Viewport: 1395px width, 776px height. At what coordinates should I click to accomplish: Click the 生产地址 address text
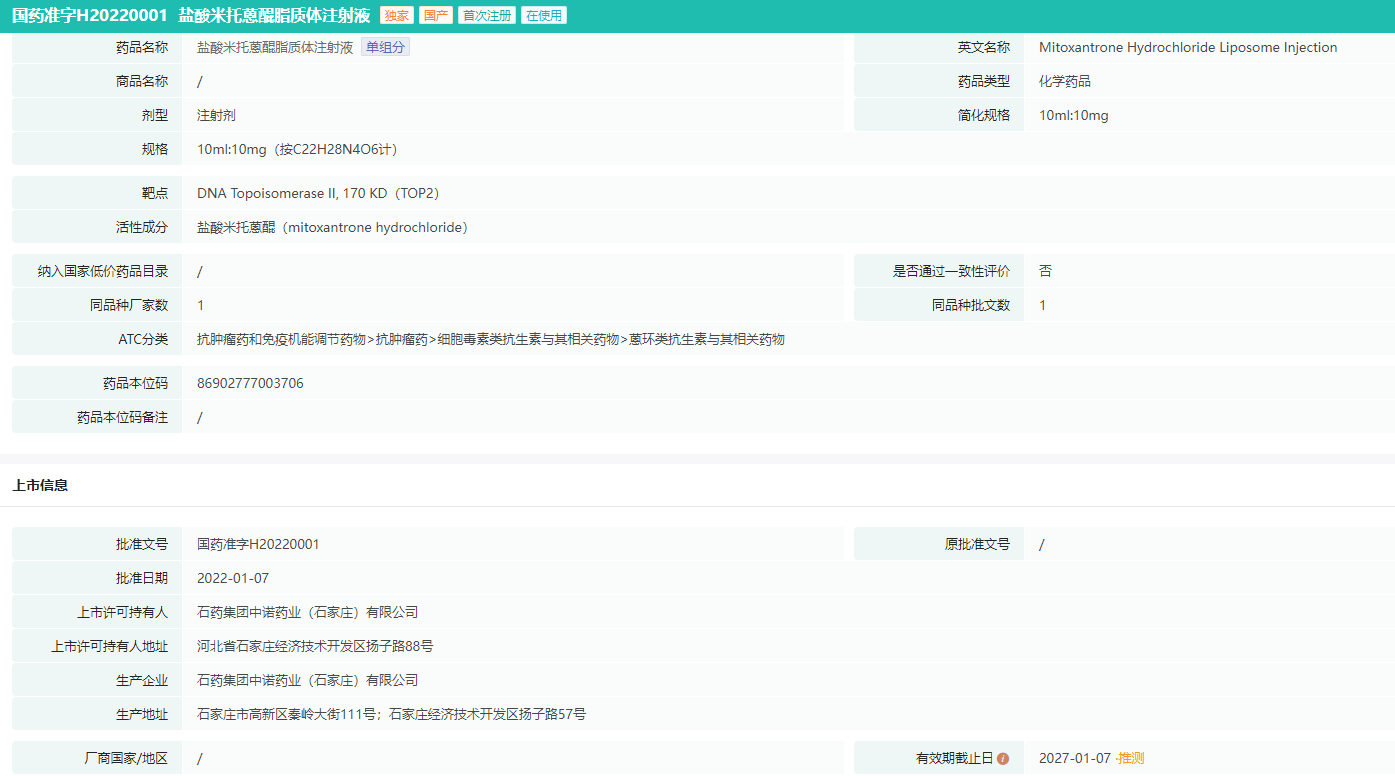[391, 714]
